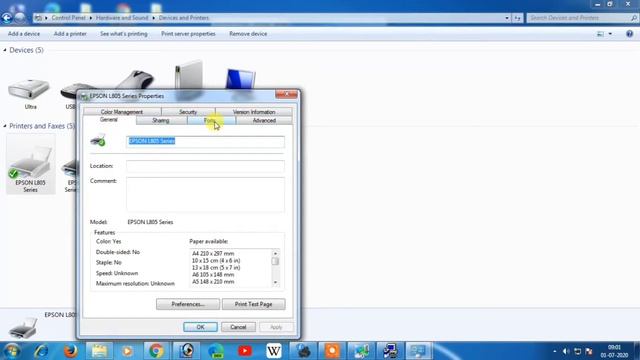Click the volume speaker tray icon
Viewport: 640px width, 360px height.
pos(566,351)
